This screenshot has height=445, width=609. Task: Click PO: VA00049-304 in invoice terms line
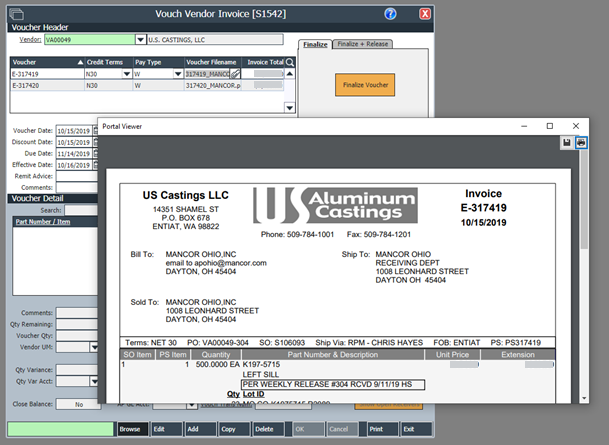click(218, 342)
